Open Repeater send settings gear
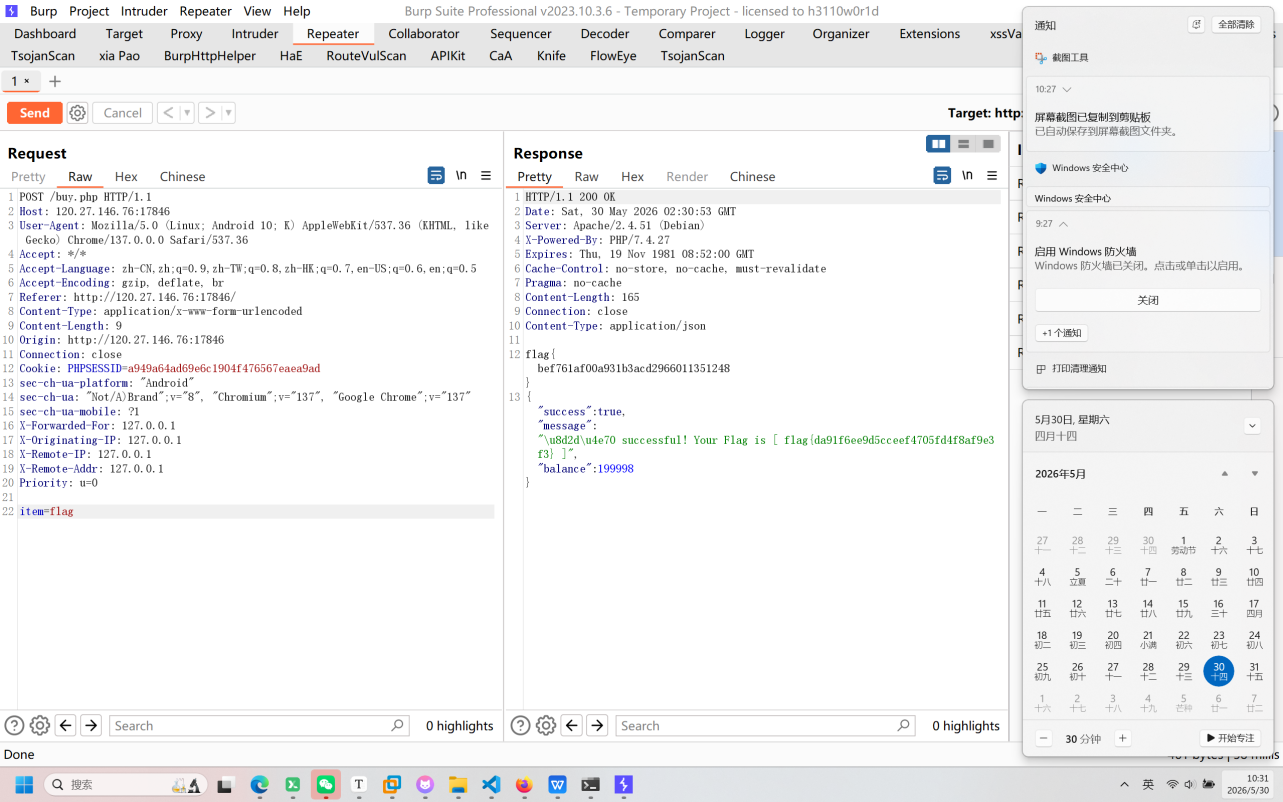This screenshot has height=802, width=1283. click(77, 113)
